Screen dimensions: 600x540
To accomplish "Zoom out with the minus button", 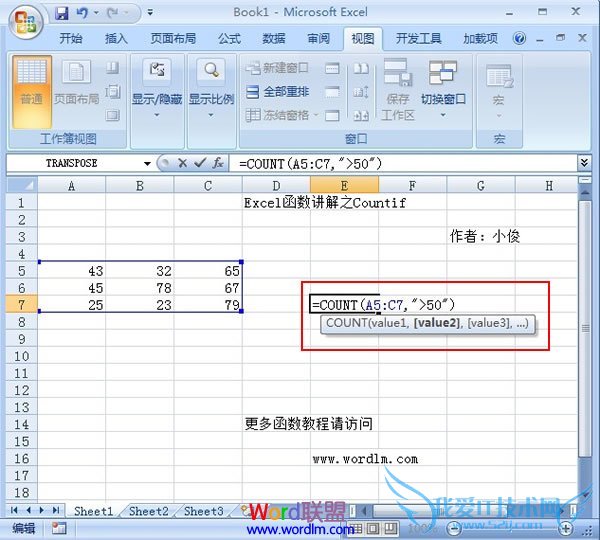I will [x=454, y=529].
